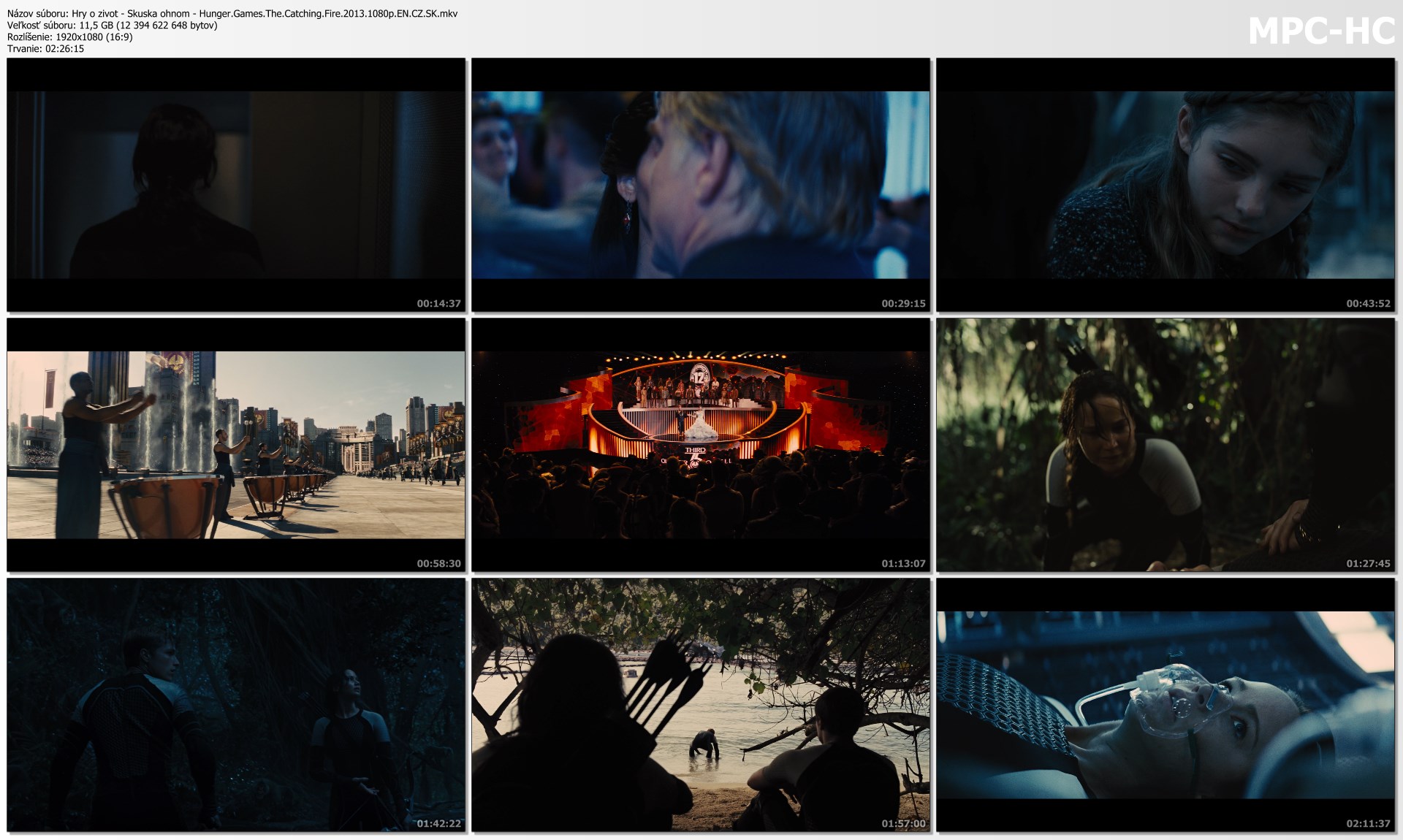
Task: Select the jungle thumbnail at 01:27:45
Action: tap(1166, 445)
